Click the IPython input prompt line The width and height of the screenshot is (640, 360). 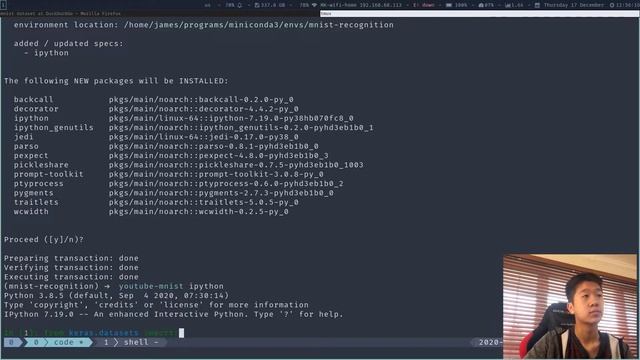point(94,333)
